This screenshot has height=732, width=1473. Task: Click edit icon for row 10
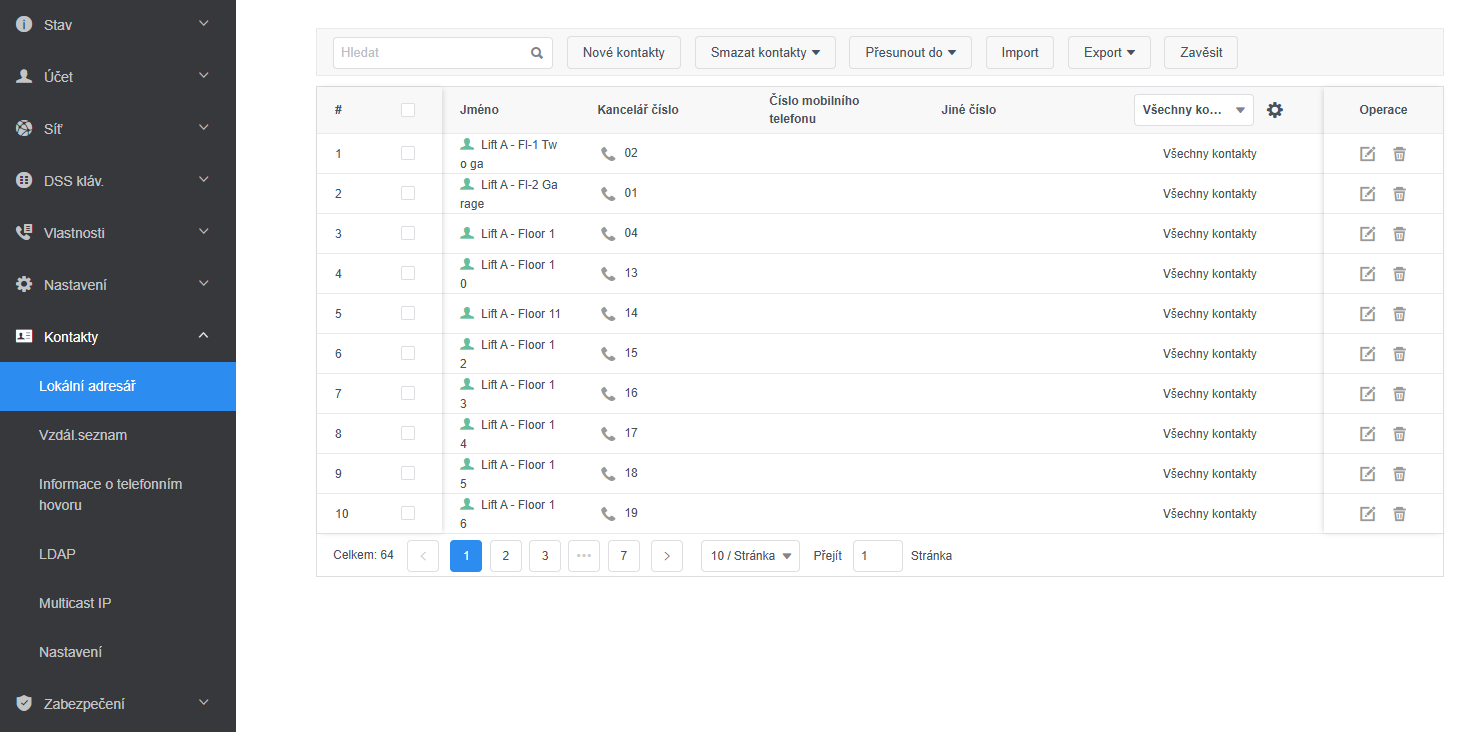click(1367, 514)
